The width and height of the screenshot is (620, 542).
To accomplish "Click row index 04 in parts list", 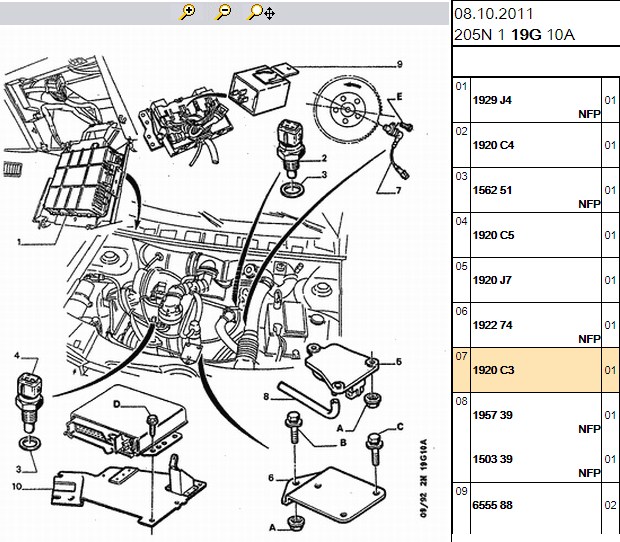I will click(x=461, y=221).
